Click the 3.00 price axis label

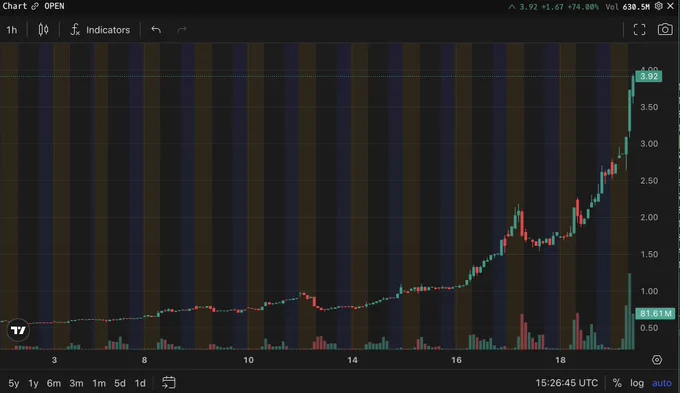pos(649,144)
